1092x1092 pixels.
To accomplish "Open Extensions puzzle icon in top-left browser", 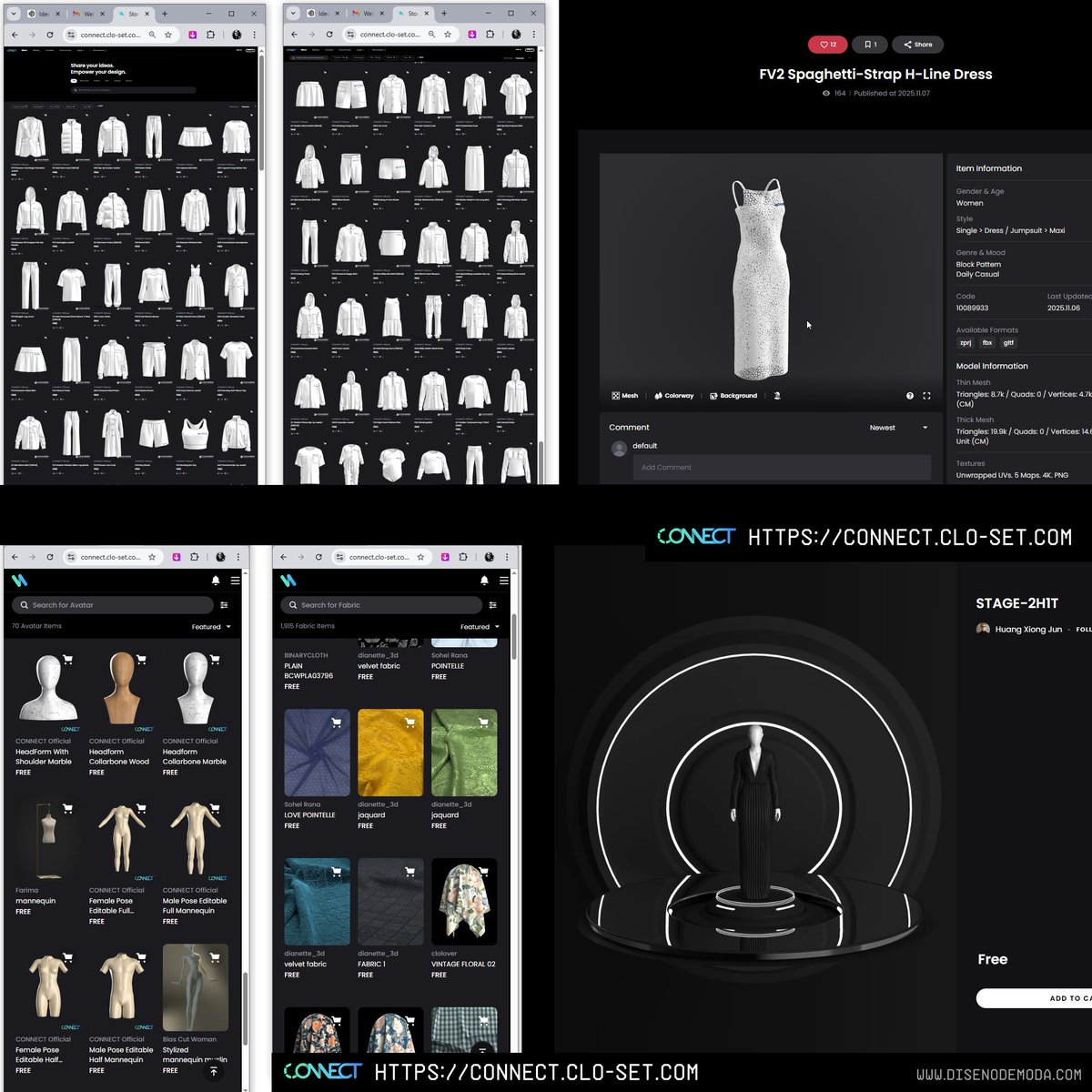I will click(210, 35).
